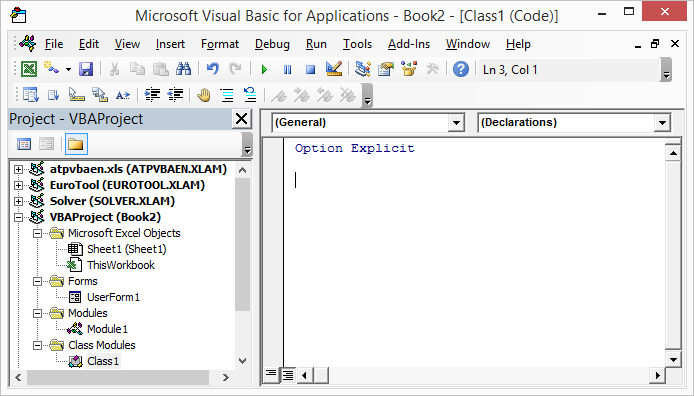The height and width of the screenshot is (396, 694).
Task: Select Class1 in project tree
Action: (103, 361)
